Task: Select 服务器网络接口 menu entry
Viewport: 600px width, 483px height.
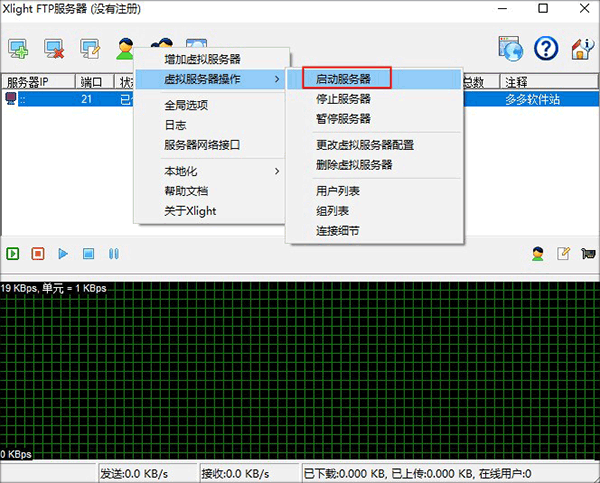Action: tap(210, 145)
